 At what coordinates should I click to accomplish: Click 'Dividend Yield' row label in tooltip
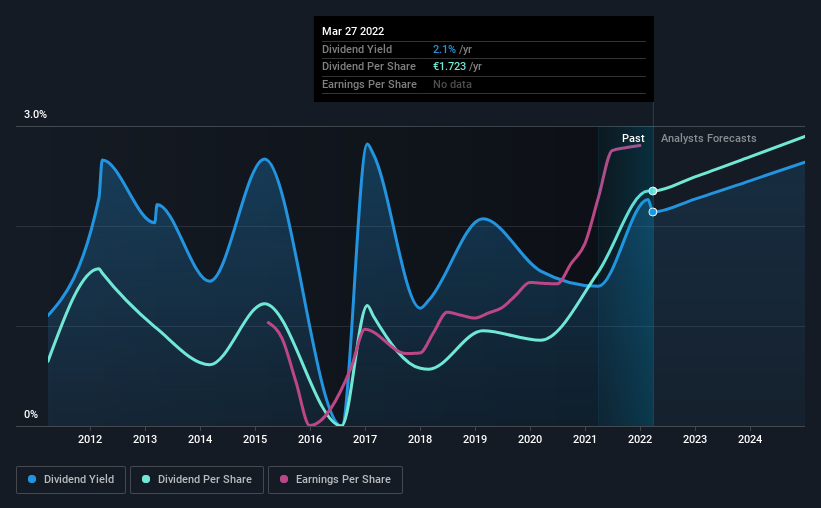pyautogui.click(x=357, y=49)
